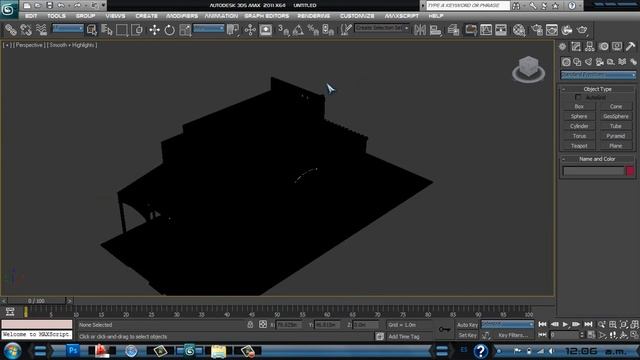Activate the Select and Rotate tool

pos(169,30)
